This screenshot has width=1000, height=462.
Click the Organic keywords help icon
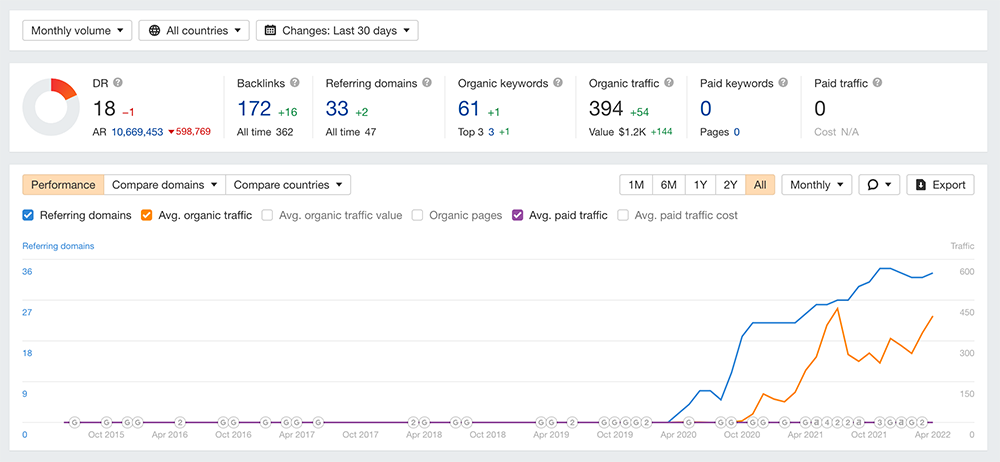pyautogui.click(x=558, y=83)
